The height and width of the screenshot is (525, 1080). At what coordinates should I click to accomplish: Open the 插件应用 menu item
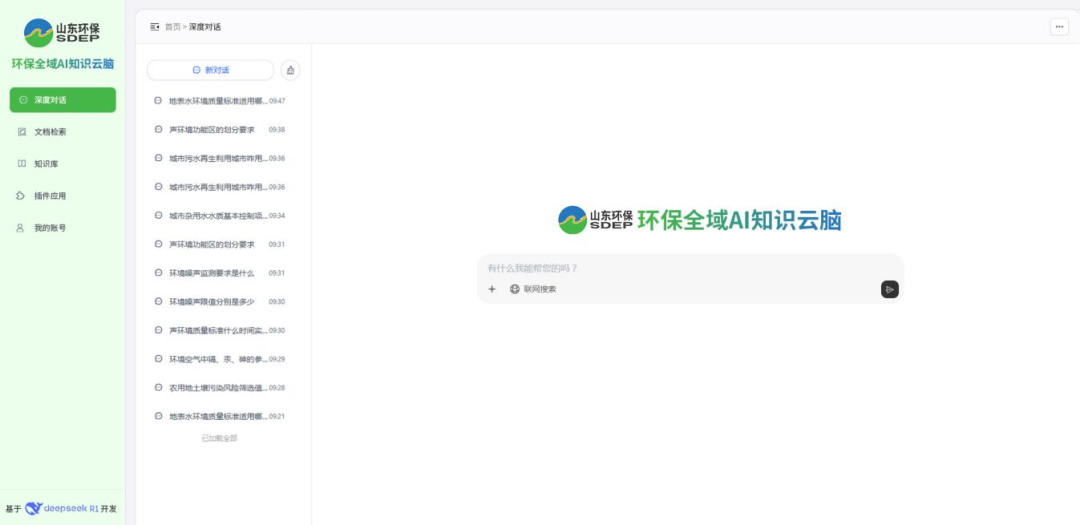tap(63, 196)
